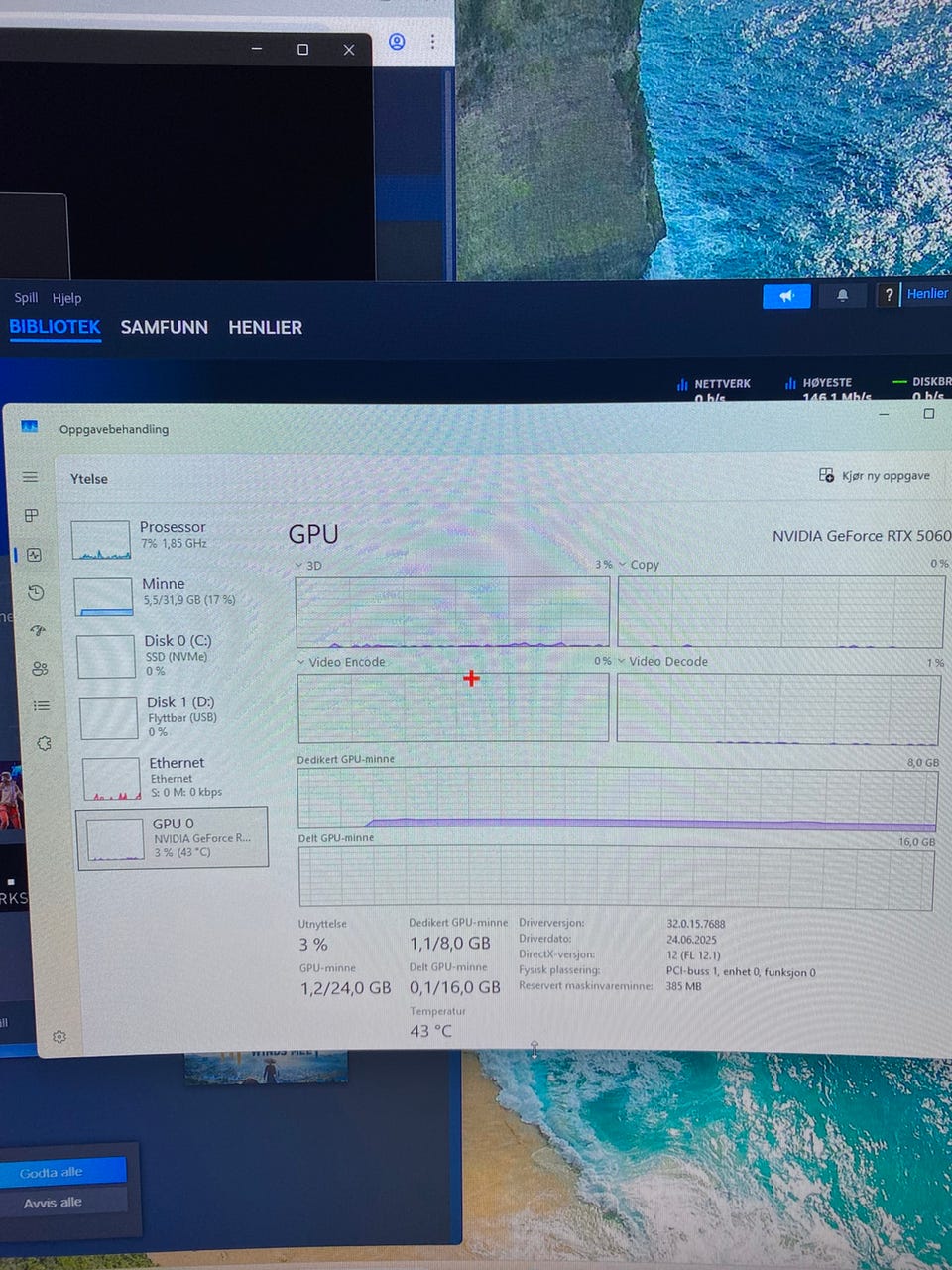The image size is (952, 1270).
Task: Click PCI-buss 1 location text
Action: (x=741, y=971)
